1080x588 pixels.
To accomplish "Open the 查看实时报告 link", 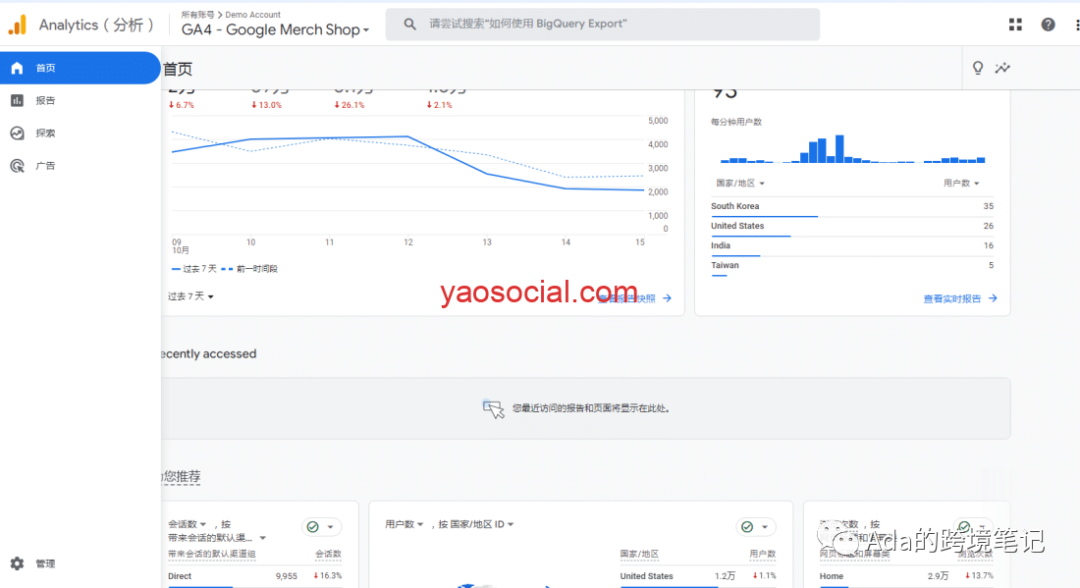I will coord(960,299).
